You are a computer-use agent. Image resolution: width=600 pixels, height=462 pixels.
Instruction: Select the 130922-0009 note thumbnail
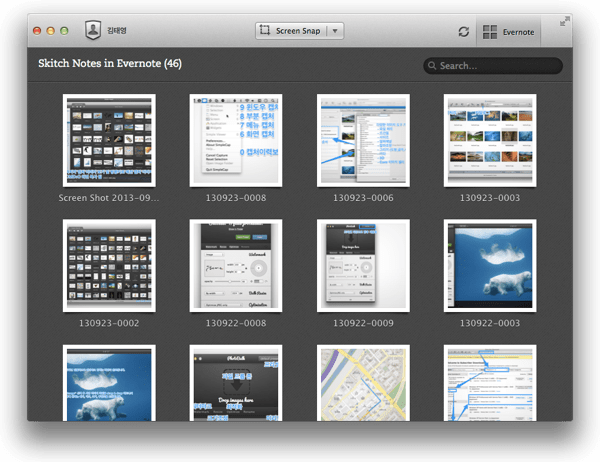362,265
